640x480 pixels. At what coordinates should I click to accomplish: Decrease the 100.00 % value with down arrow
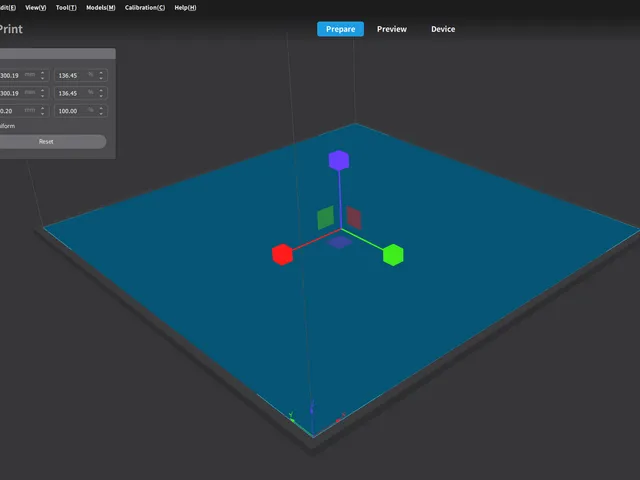pos(101,113)
